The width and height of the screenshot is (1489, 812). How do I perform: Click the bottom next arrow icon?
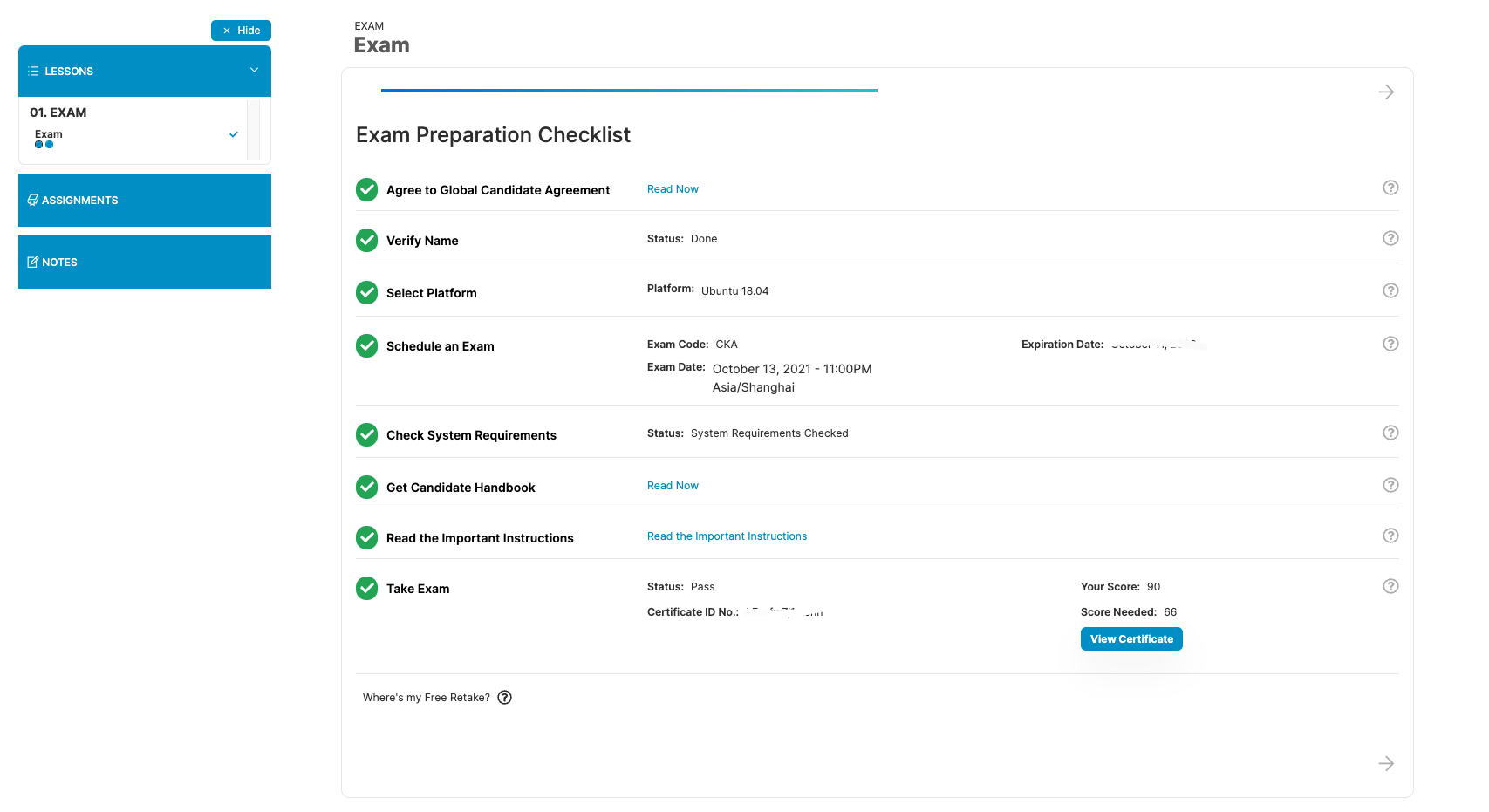click(x=1386, y=763)
